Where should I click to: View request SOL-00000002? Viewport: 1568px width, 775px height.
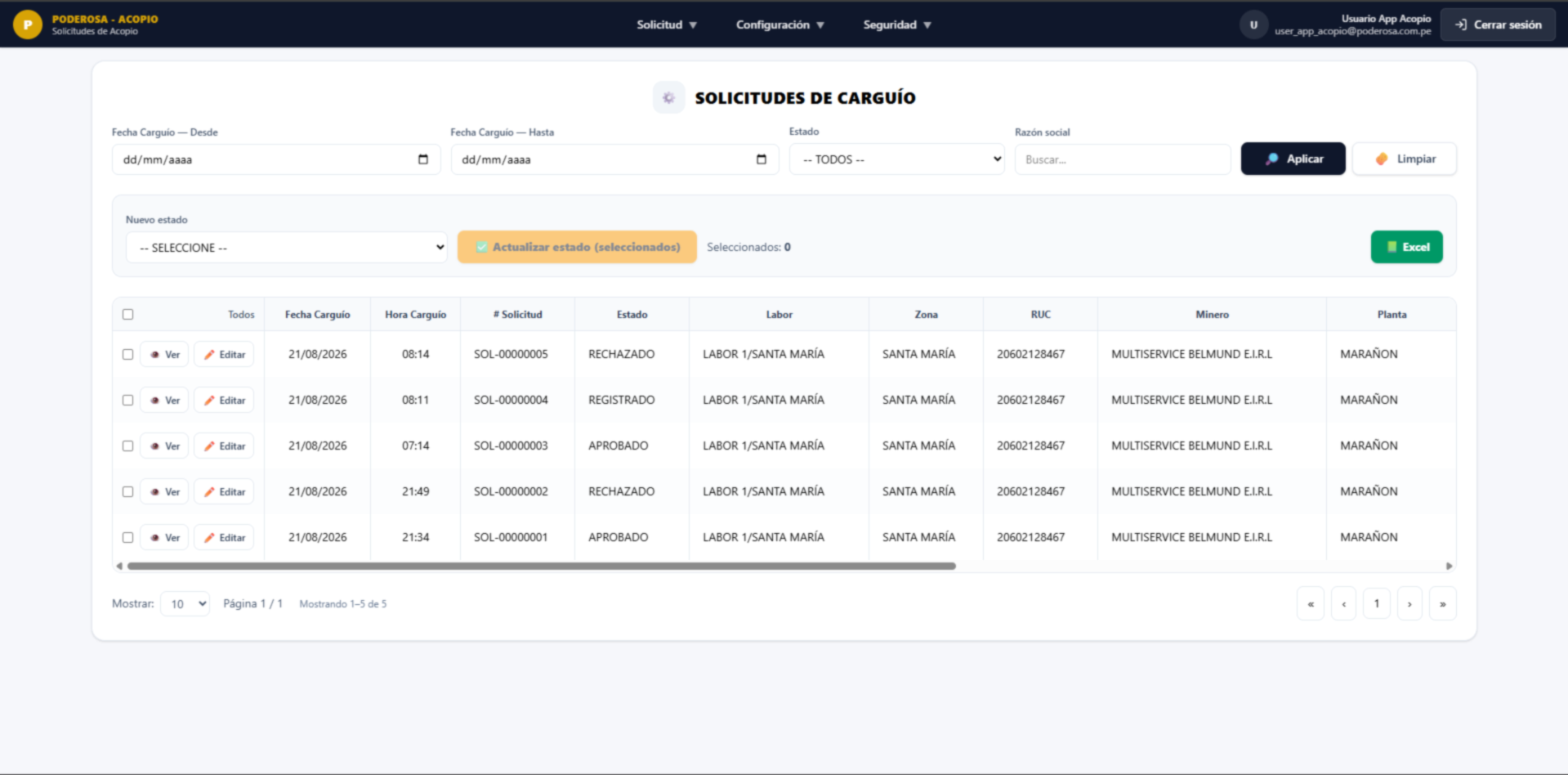coord(164,491)
